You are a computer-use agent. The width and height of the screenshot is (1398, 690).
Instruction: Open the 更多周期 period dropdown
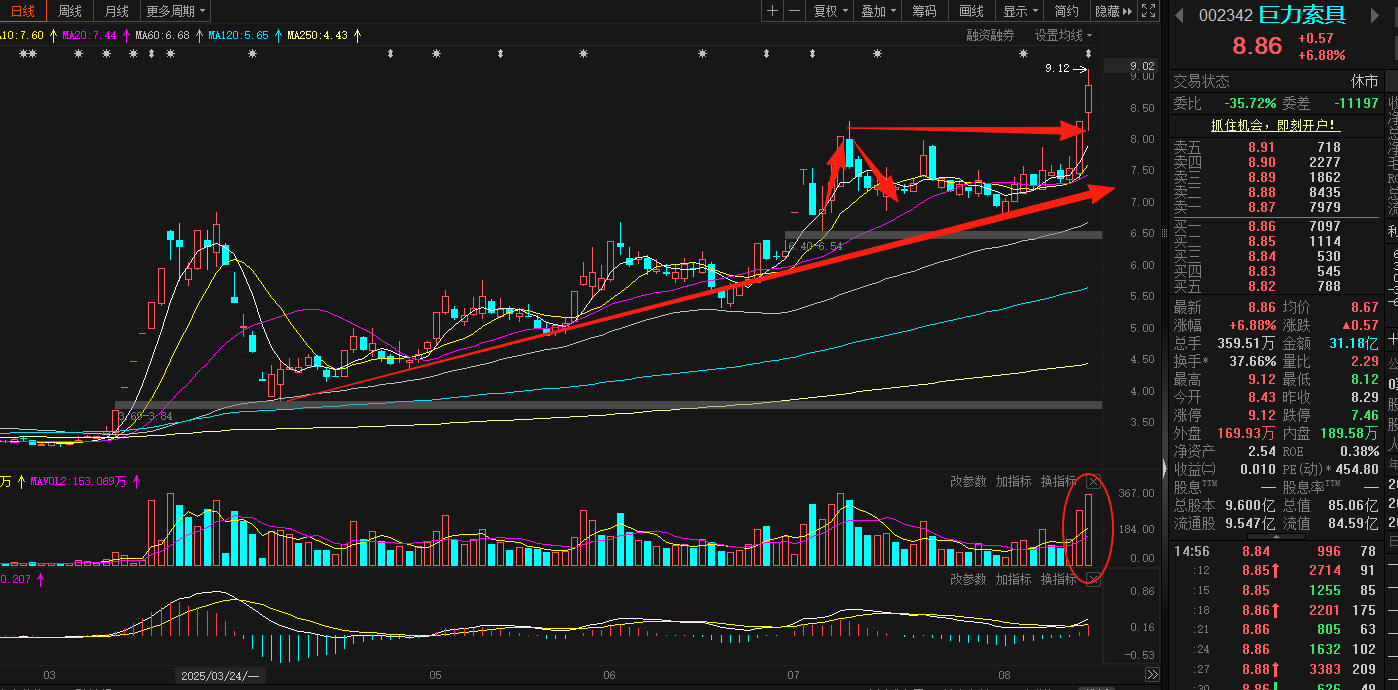pyautogui.click(x=176, y=11)
